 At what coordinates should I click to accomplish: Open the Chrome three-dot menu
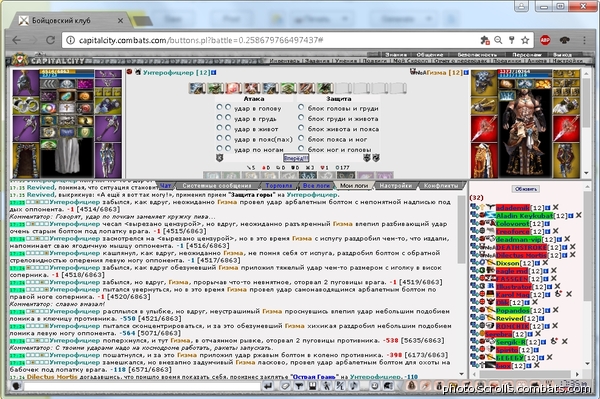(584, 40)
